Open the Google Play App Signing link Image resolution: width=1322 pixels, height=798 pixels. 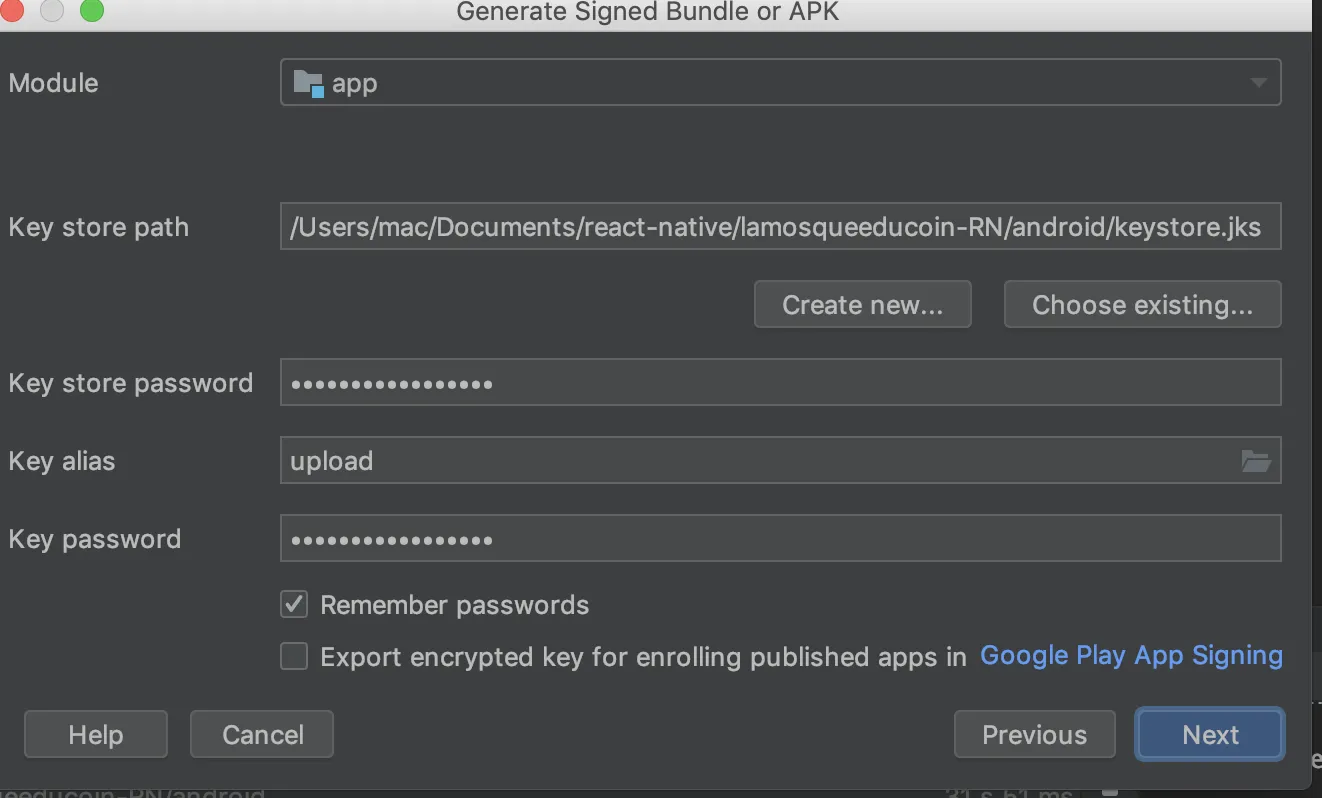click(1131, 656)
